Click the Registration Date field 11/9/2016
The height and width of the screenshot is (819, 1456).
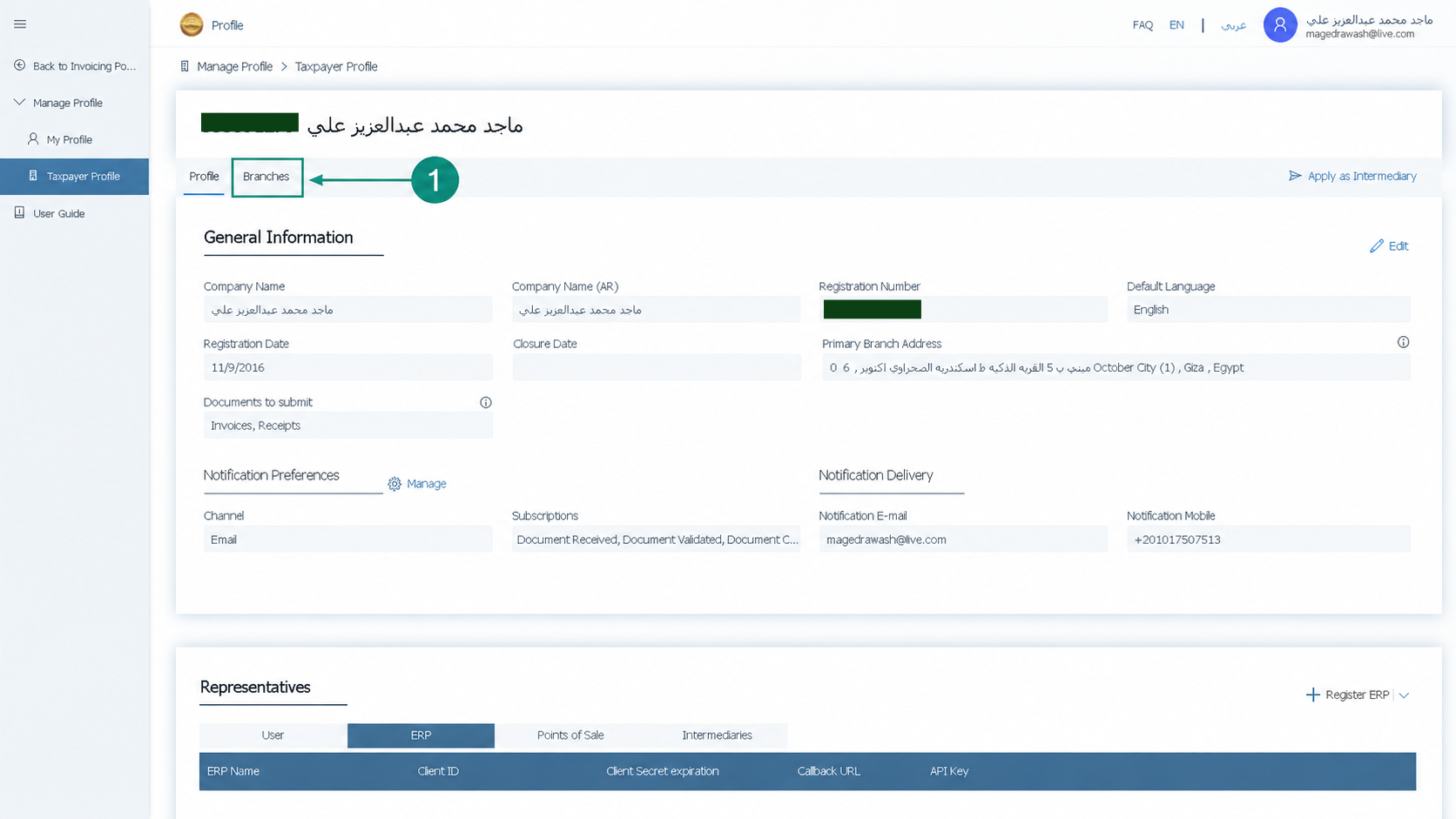click(348, 367)
